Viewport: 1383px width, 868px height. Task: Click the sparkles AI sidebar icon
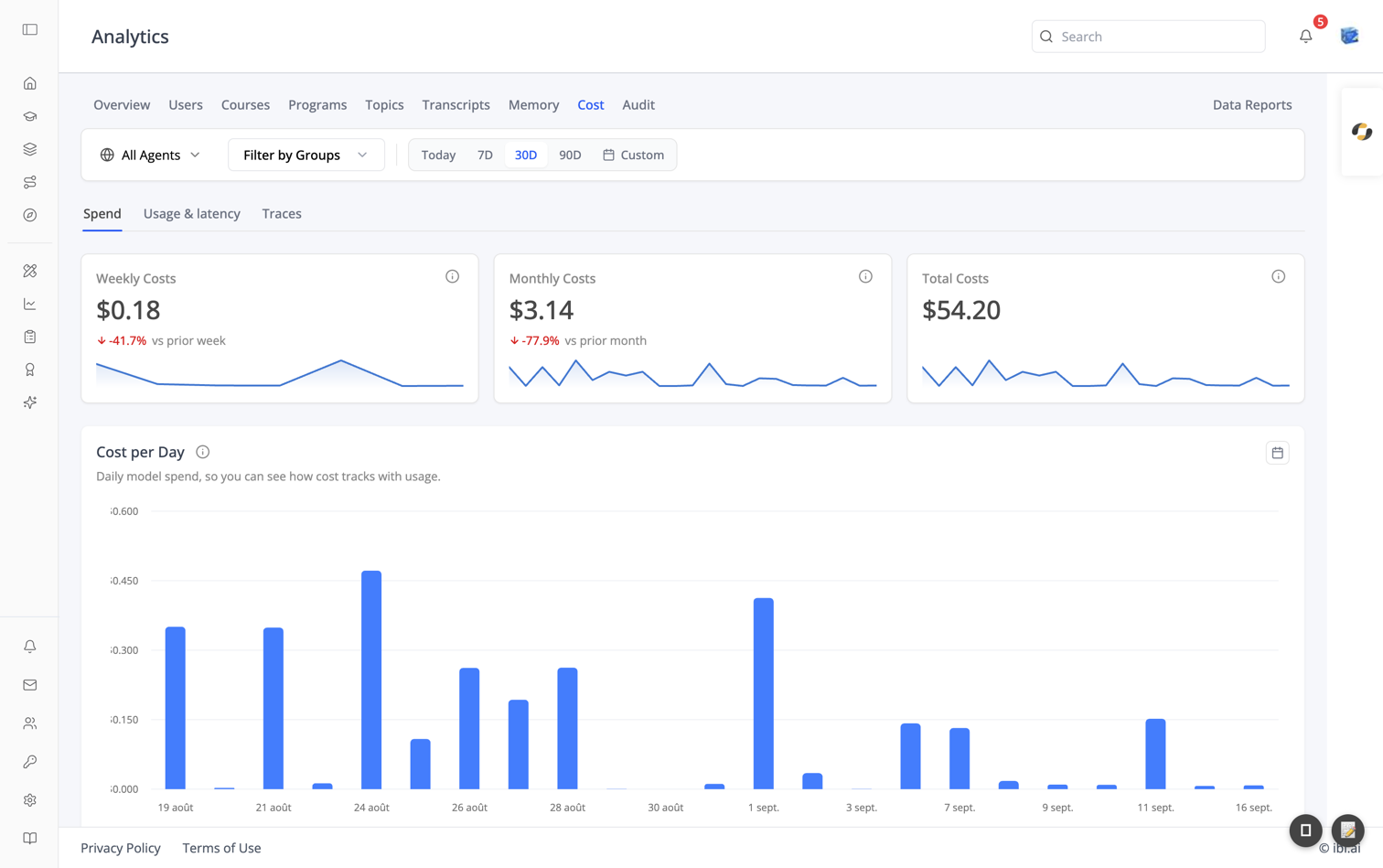click(x=30, y=402)
